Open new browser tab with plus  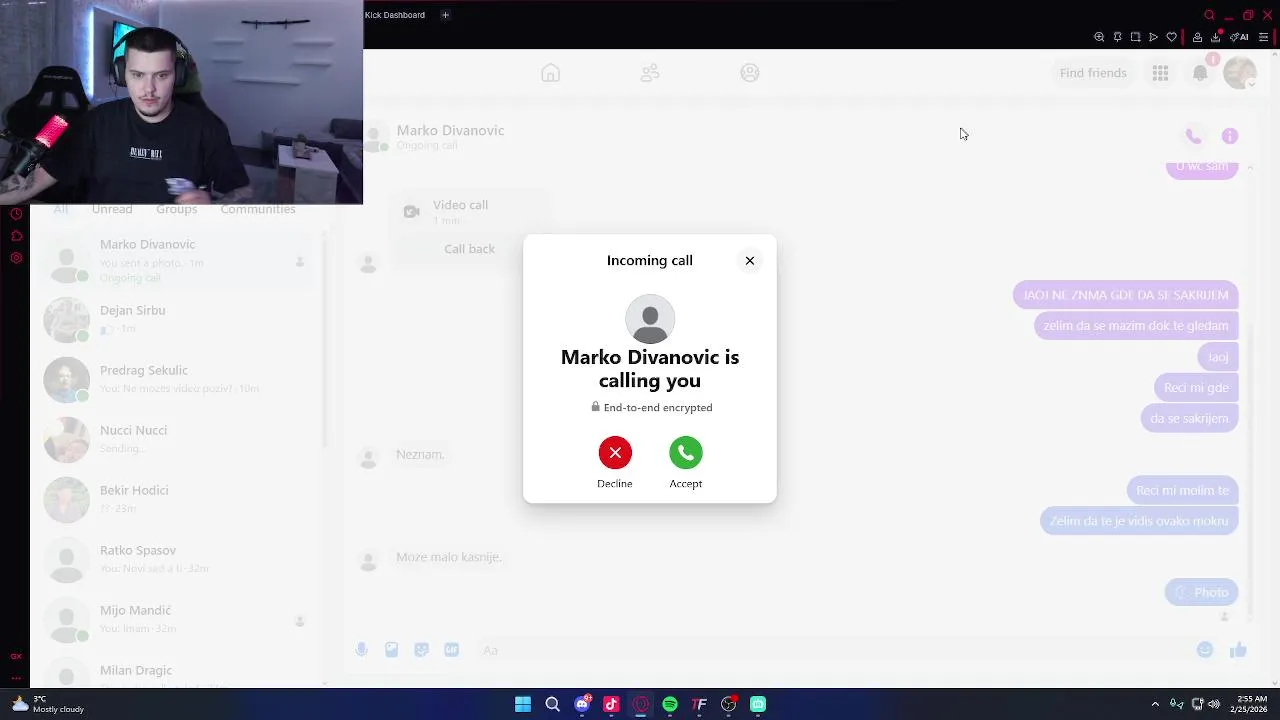click(x=445, y=15)
